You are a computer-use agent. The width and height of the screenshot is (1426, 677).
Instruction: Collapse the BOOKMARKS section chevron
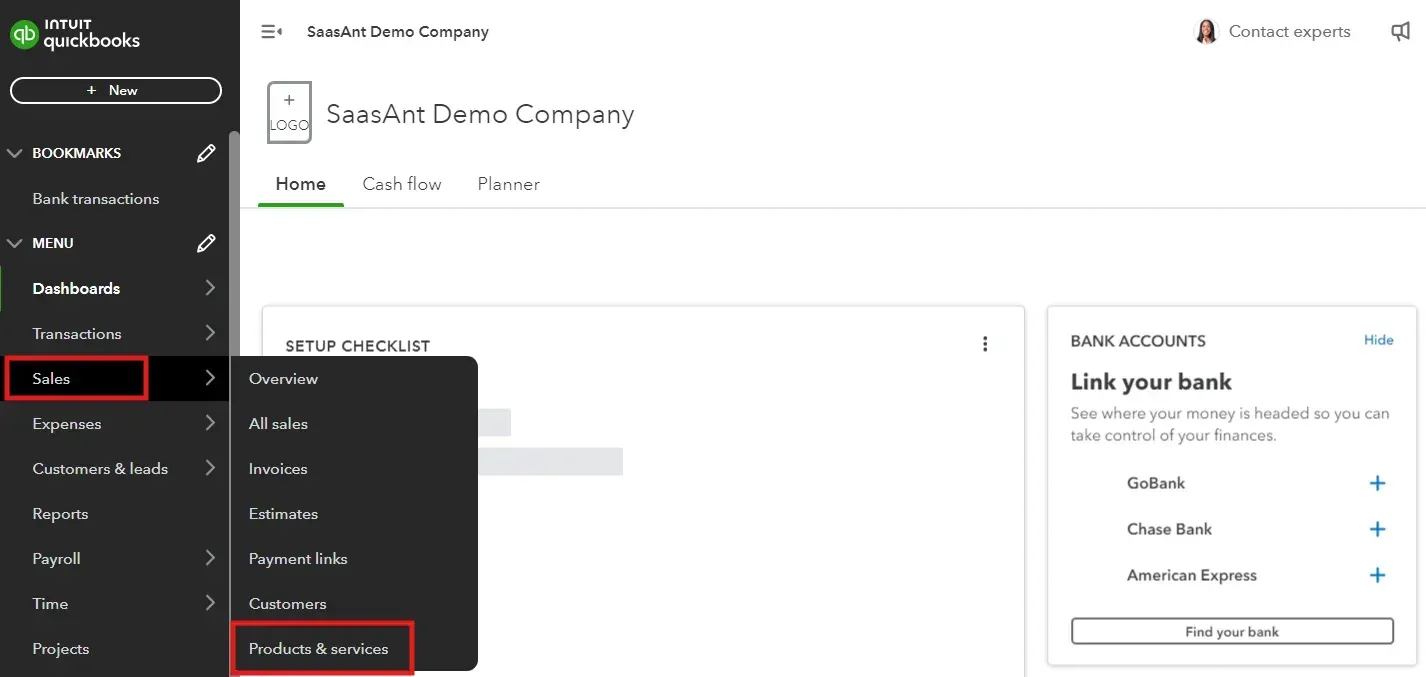click(15, 152)
